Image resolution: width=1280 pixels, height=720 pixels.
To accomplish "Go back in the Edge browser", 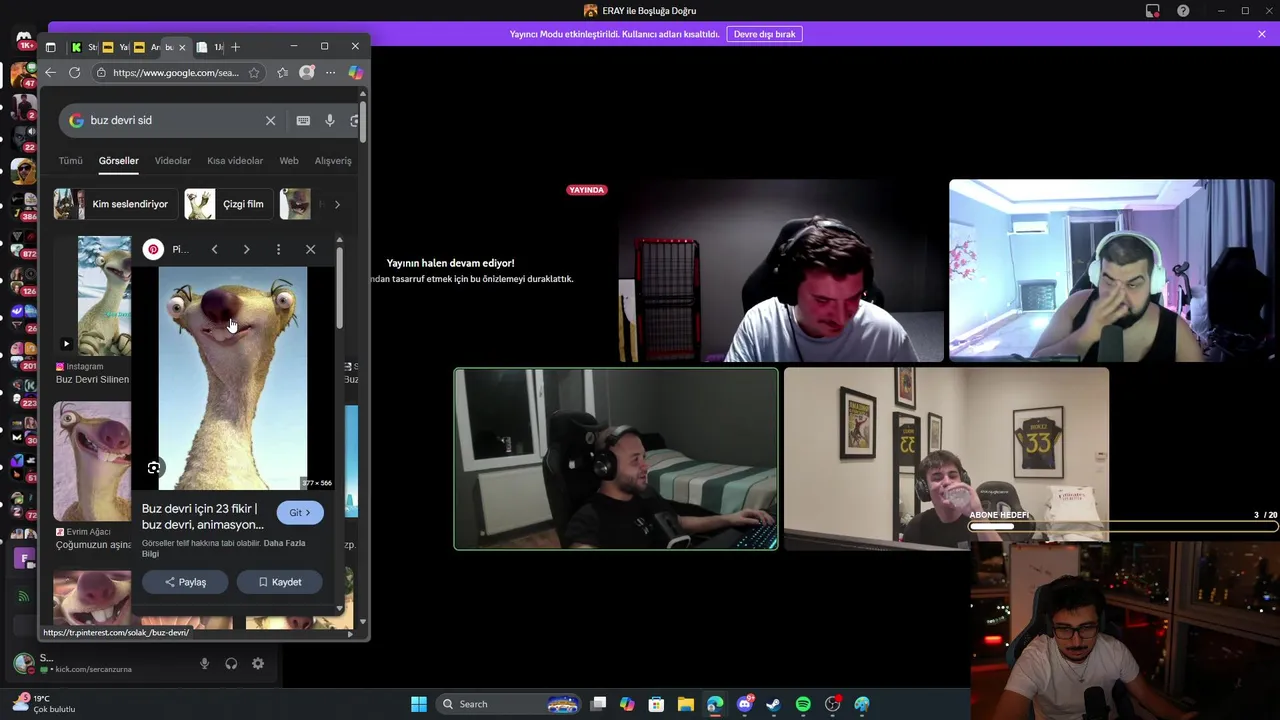I will (50, 72).
